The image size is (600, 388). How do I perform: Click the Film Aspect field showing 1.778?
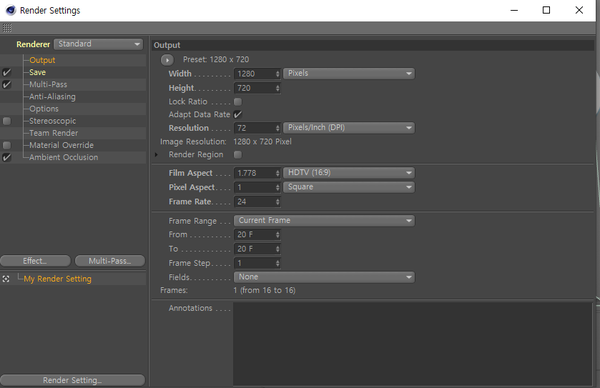[x=254, y=173]
